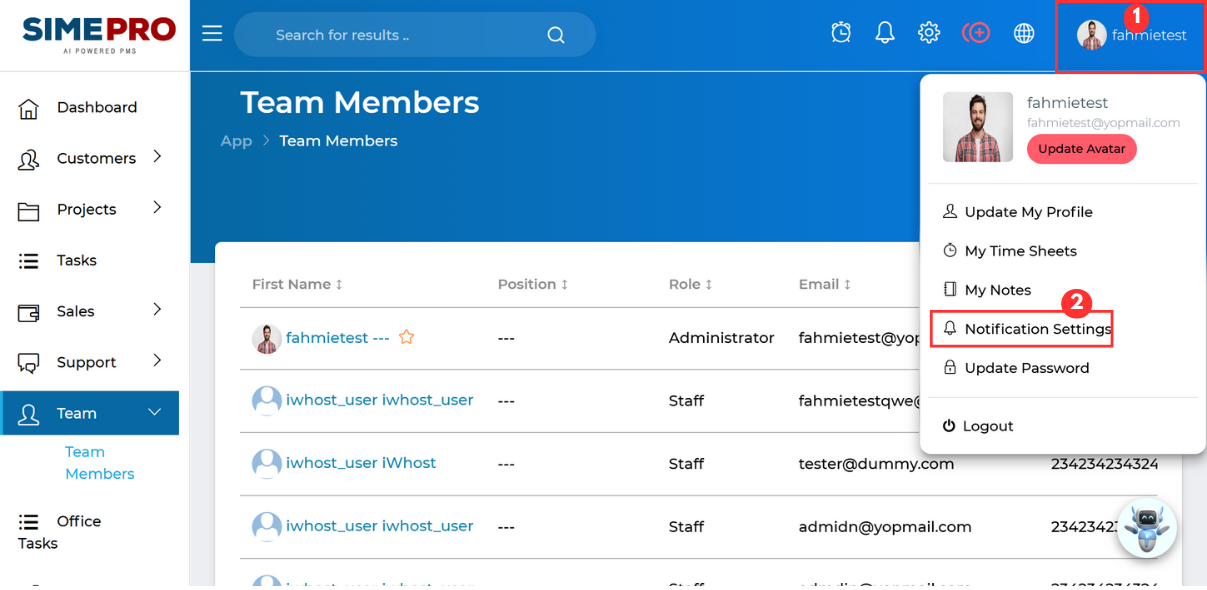
Task: Click the Projects folder icon
Action: [x=29, y=210]
